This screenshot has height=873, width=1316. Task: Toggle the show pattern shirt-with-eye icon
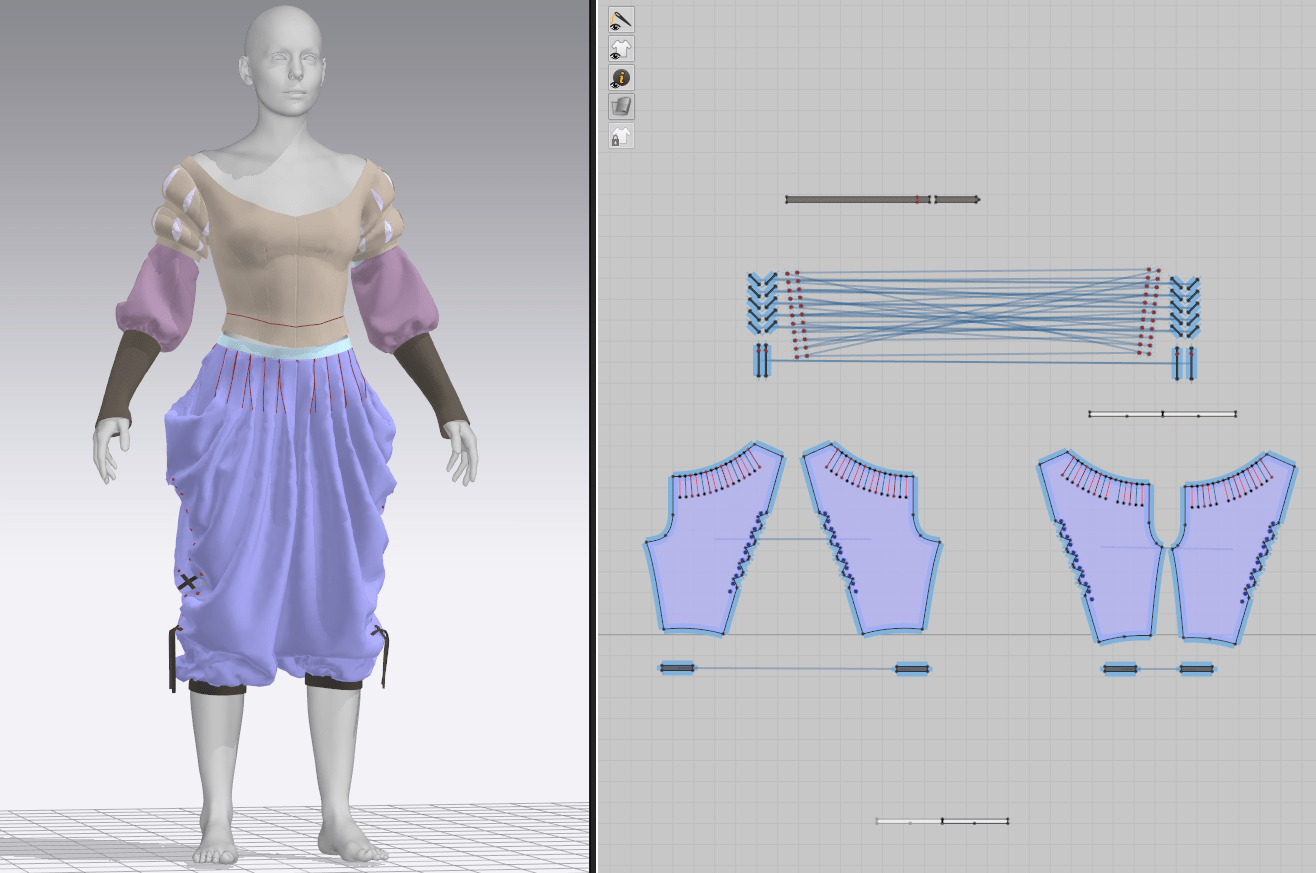(x=621, y=48)
